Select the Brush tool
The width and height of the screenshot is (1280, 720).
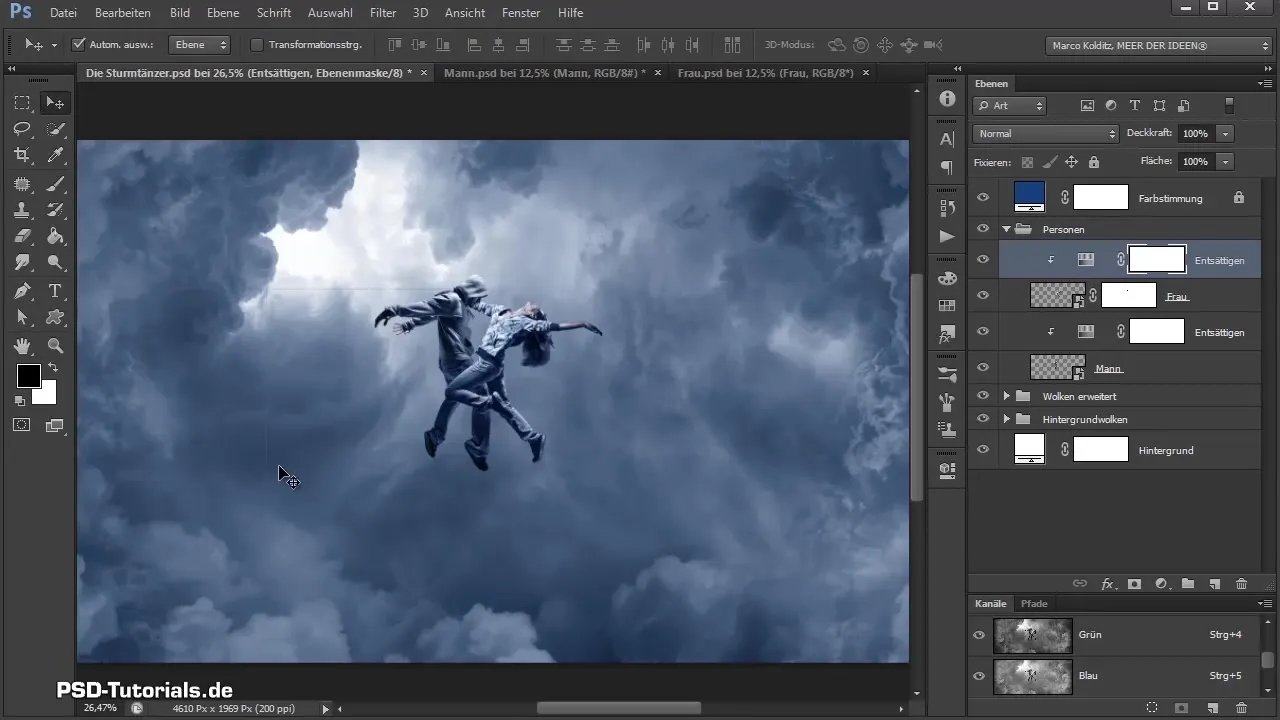[x=56, y=183]
